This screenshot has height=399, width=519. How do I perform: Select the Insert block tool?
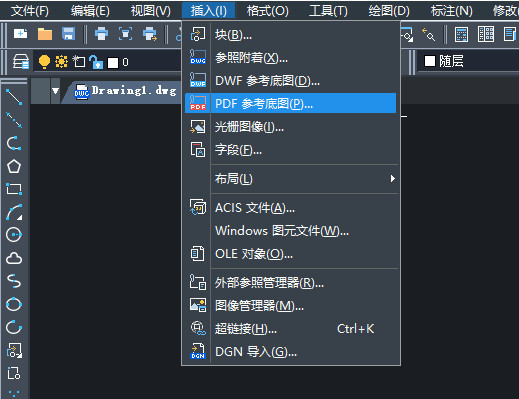point(14,350)
